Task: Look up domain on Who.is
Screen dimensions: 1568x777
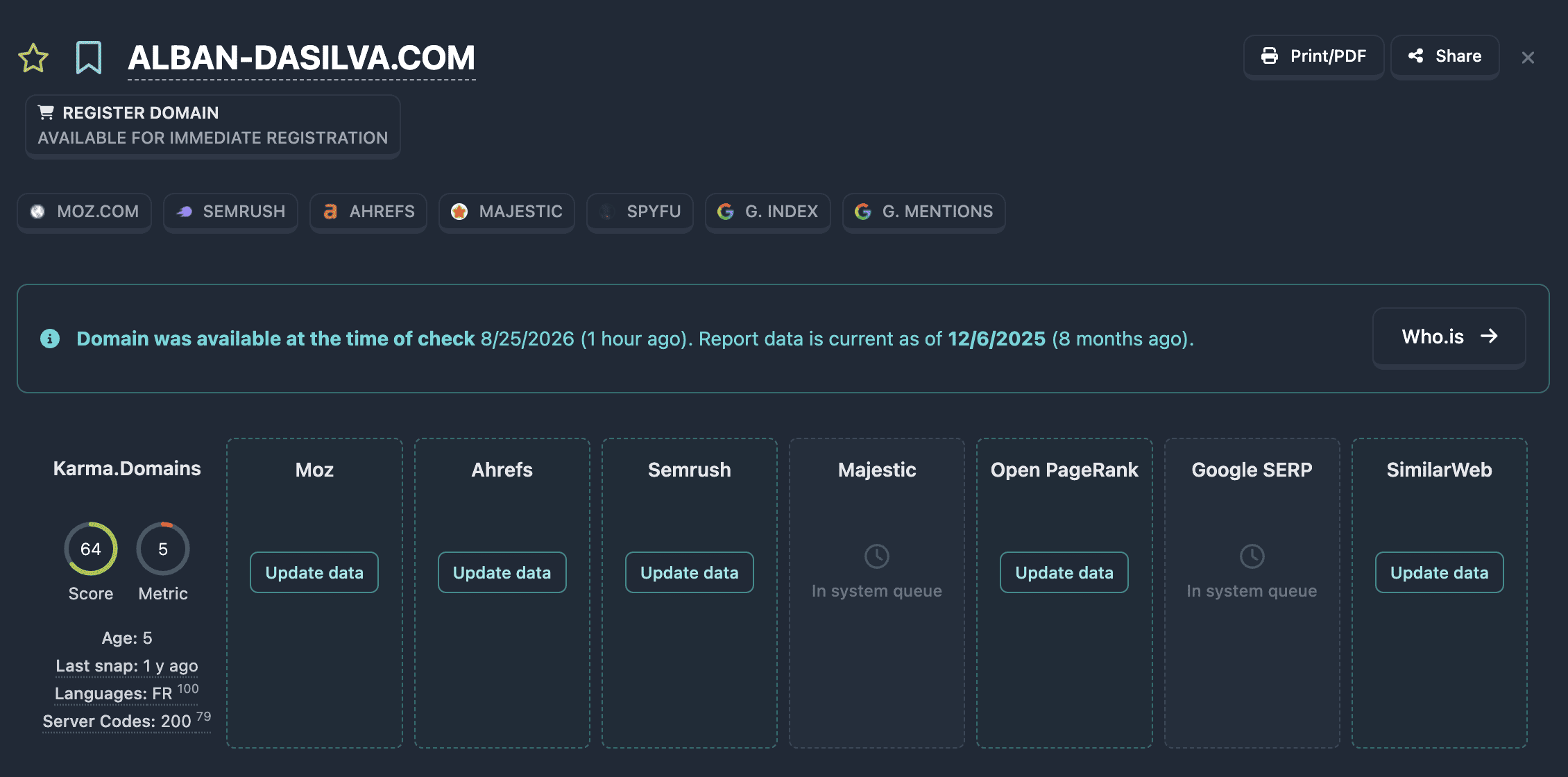Action: [x=1449, y=337]
